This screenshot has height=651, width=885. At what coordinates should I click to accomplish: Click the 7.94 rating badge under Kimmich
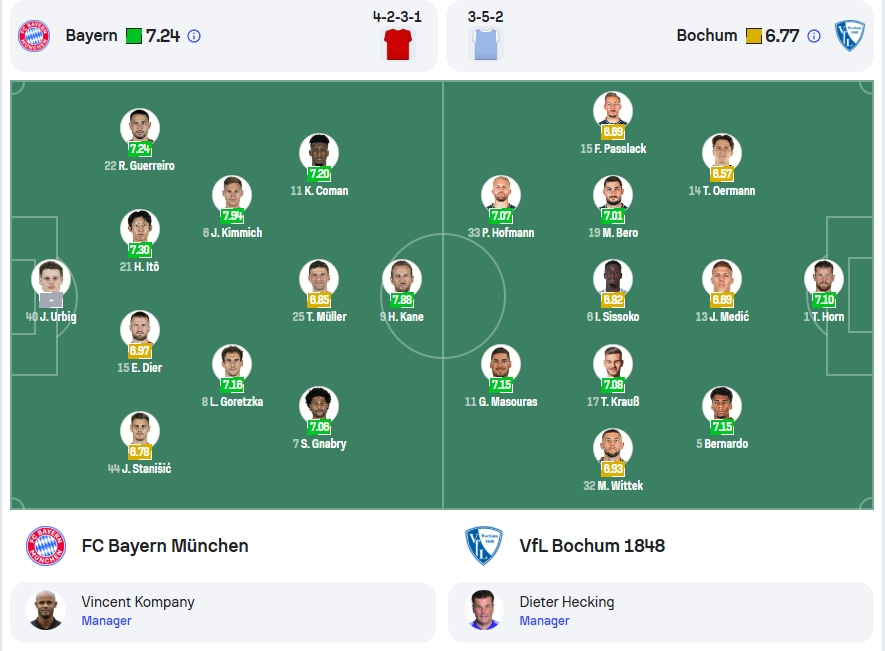232,216
